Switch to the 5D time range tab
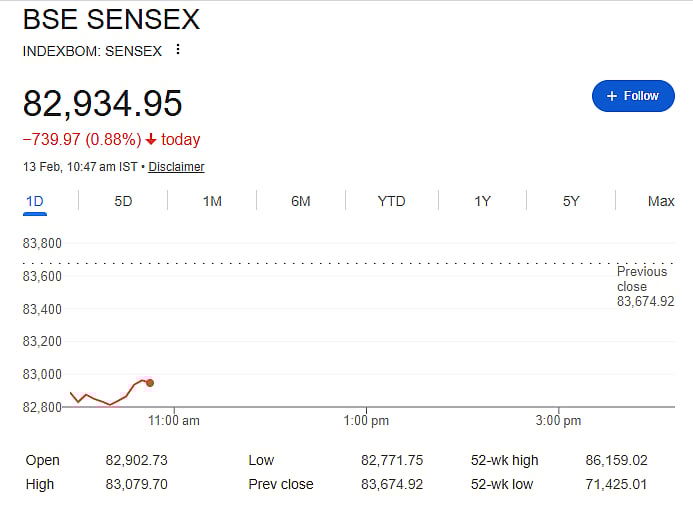This screenshot has height=511, width=693. point(123,201)
